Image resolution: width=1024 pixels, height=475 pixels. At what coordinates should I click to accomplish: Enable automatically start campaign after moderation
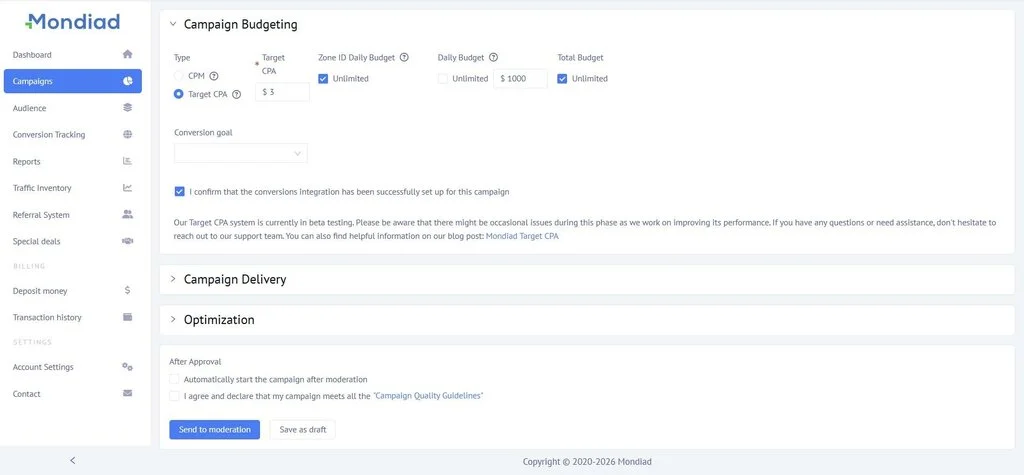pos(174,379)
